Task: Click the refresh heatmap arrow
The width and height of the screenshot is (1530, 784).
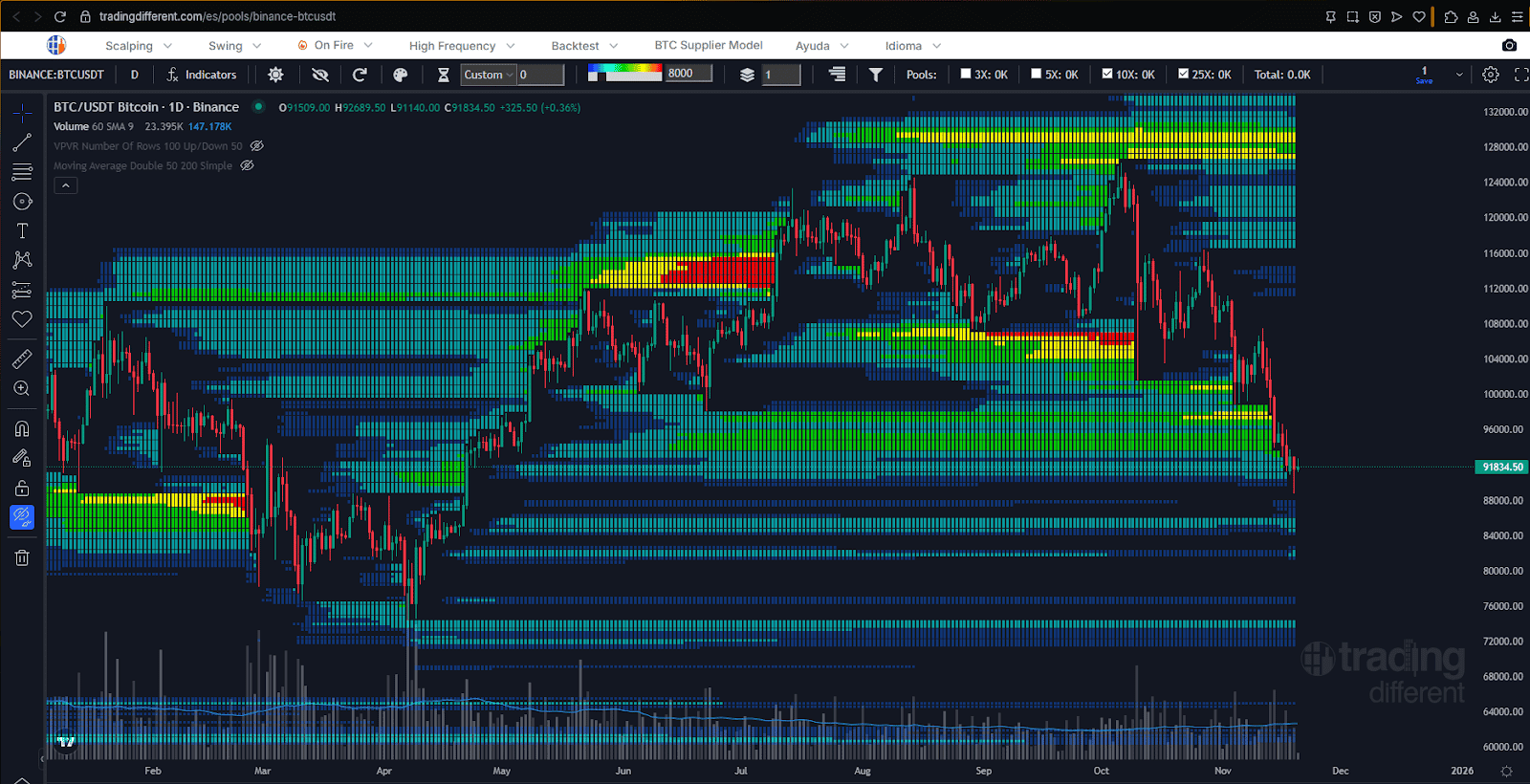Action: pos(360,75)
